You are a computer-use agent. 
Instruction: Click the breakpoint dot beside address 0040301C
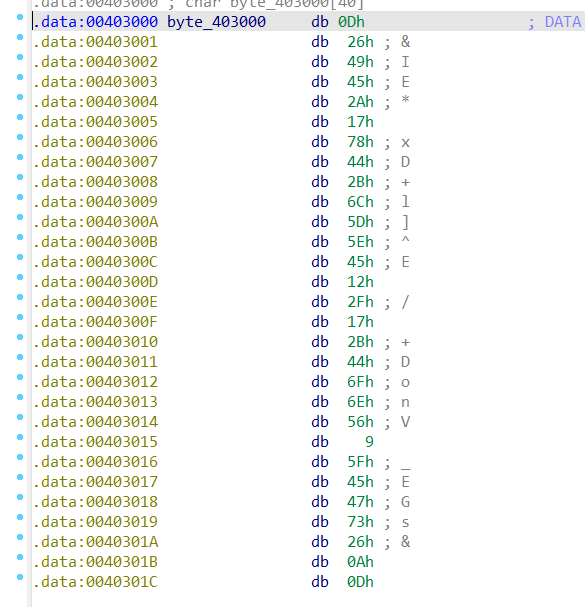(20, 577)
